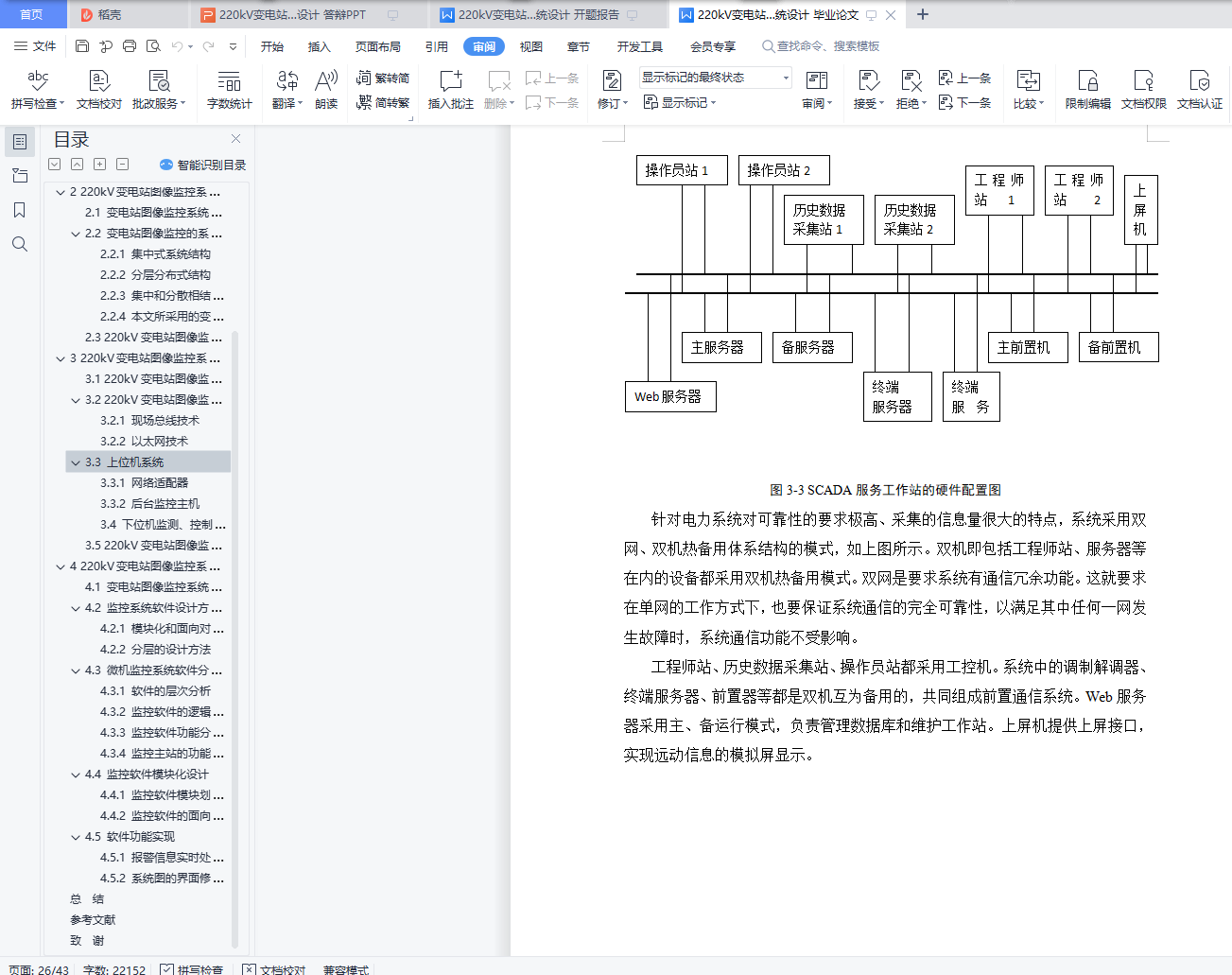Viewport: 1232px width, 975px height.
Task: Switch to the 开始 ribbon tab
Action: point(272,46)
